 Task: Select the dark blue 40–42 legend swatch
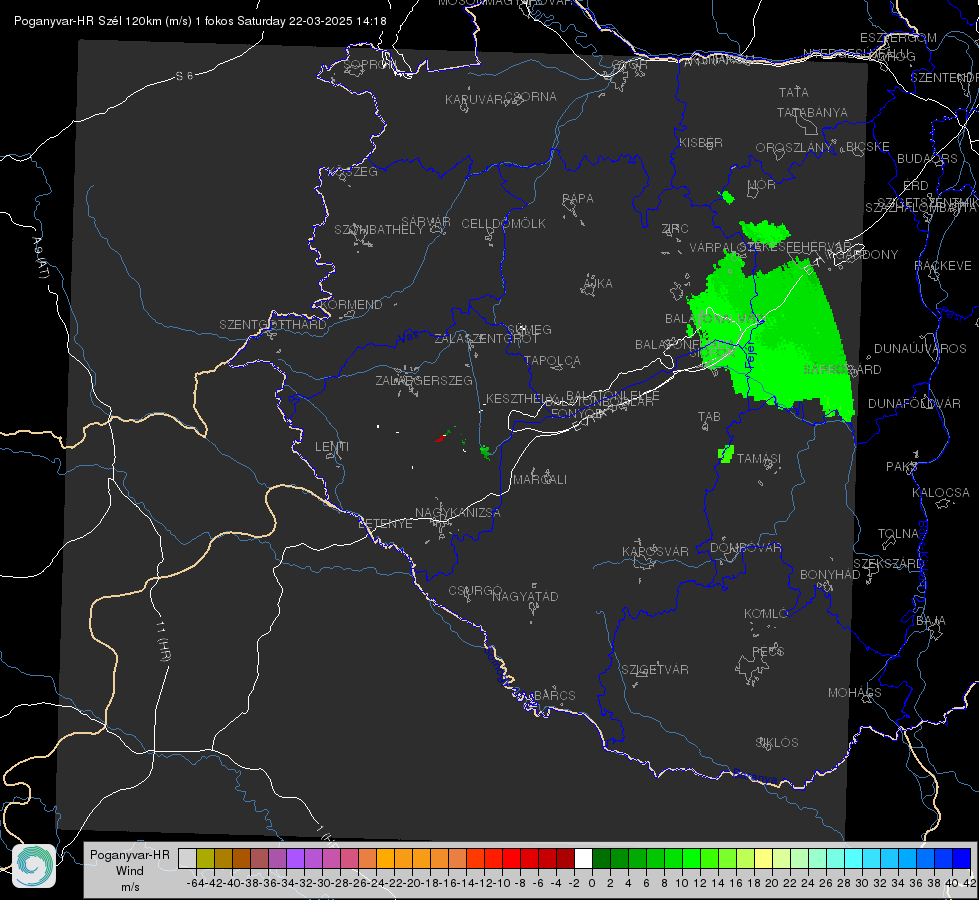[x=962, y=858]
